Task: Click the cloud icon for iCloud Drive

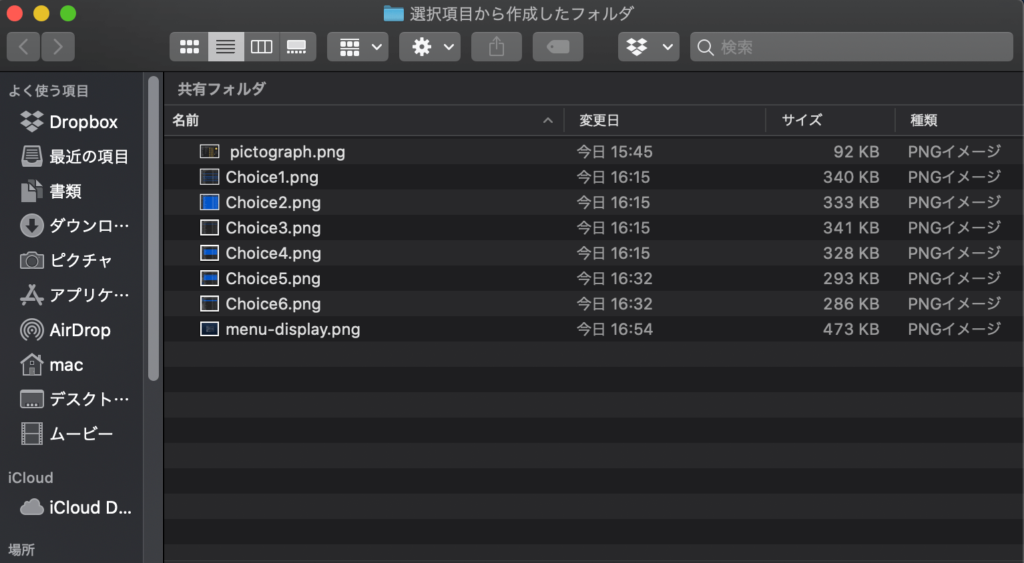Action: (x=31, y=507)
